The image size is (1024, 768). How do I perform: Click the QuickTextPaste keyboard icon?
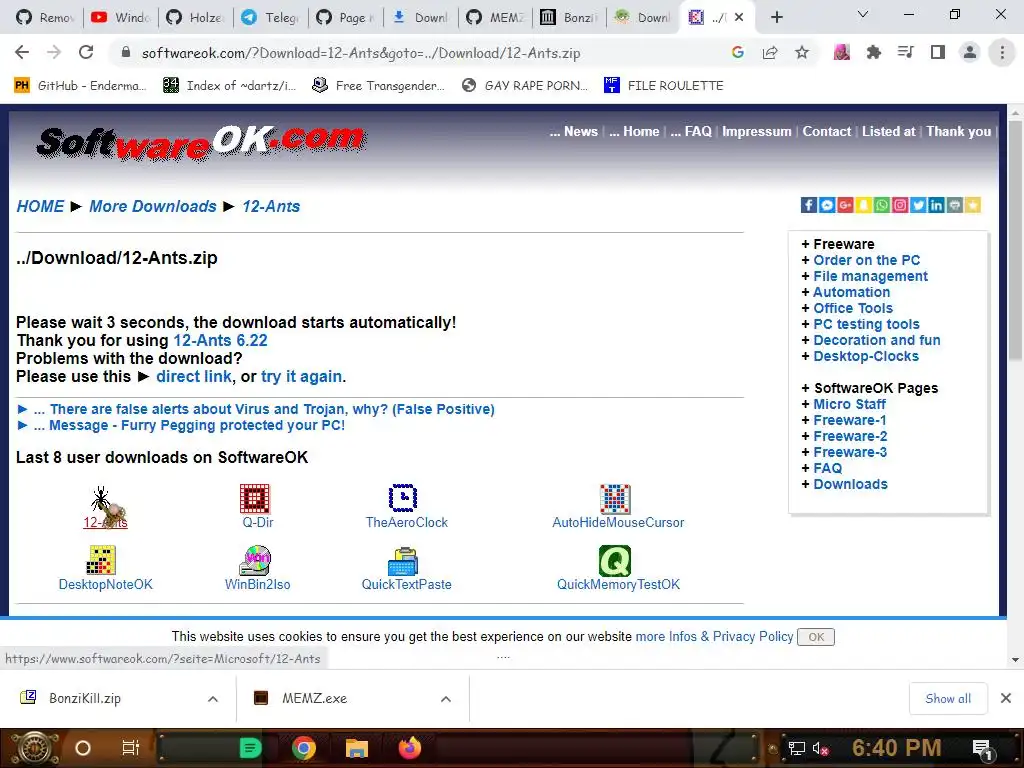point(403,562)
